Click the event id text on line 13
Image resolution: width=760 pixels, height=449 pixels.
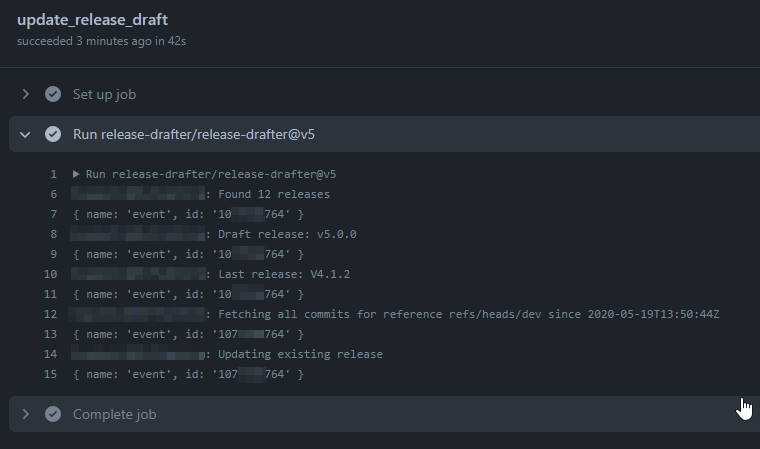[189, 334]
